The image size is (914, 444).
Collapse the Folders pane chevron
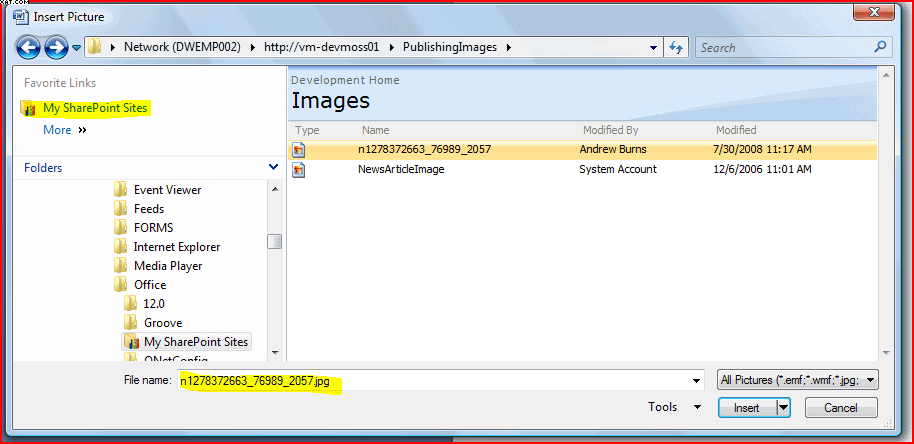click(x=274, y=168)
